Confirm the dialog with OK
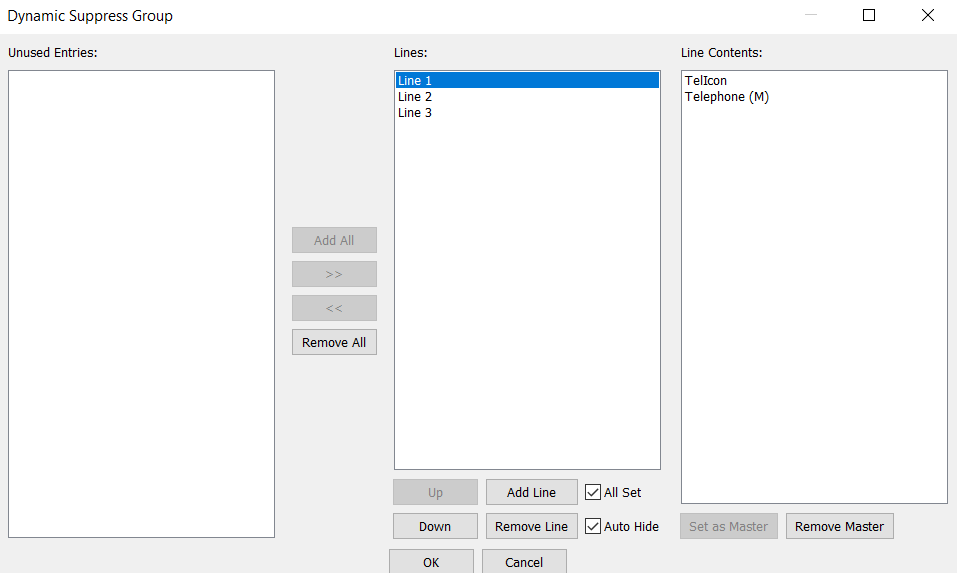The image size is (957, 573). [431, 562]
